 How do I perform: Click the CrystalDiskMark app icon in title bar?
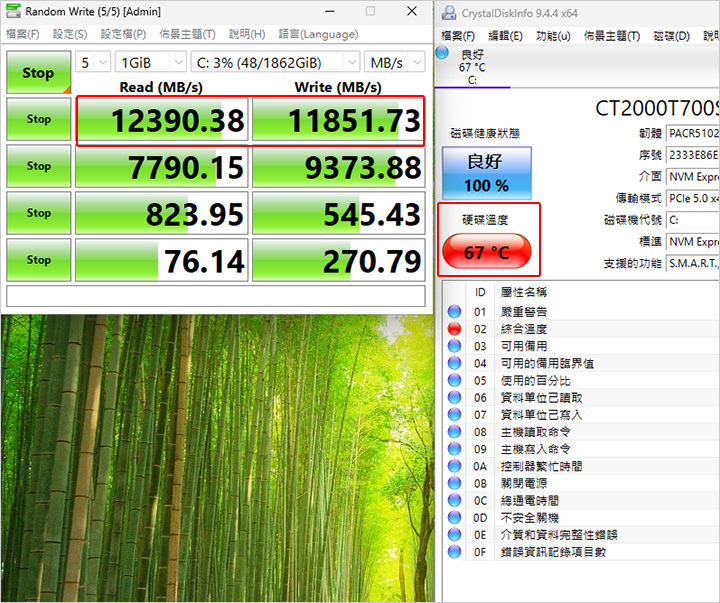pyautogui.click(x=13, y=11)
